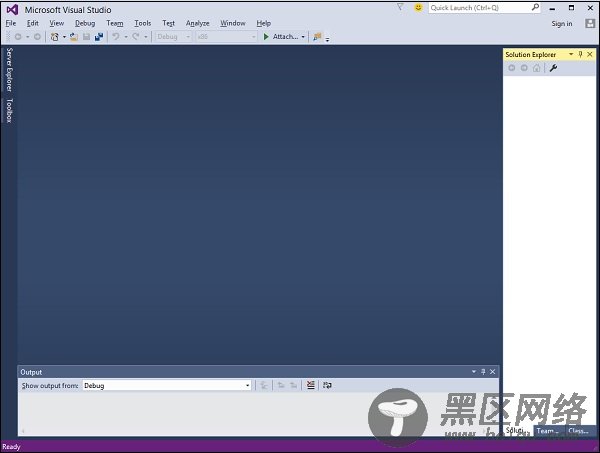
Task: Open the Help menu
Action: 264,23
